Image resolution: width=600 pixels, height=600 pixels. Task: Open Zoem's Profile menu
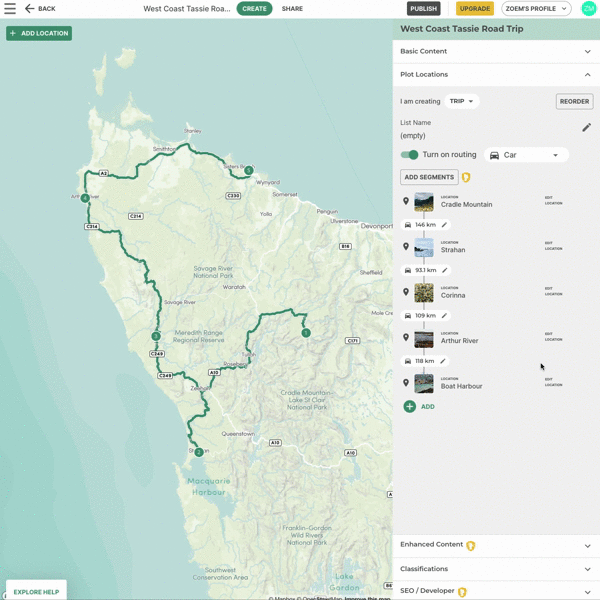[536, 9]
